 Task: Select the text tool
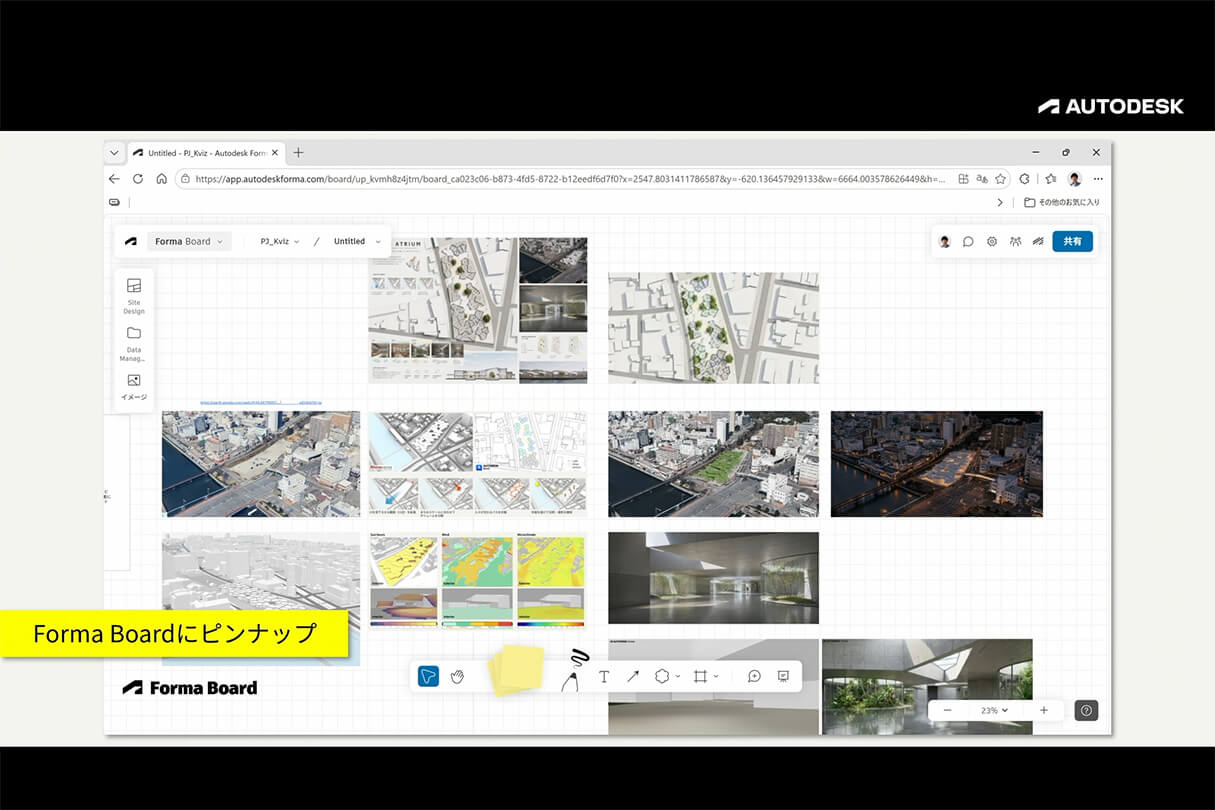[x=604, y=677]
